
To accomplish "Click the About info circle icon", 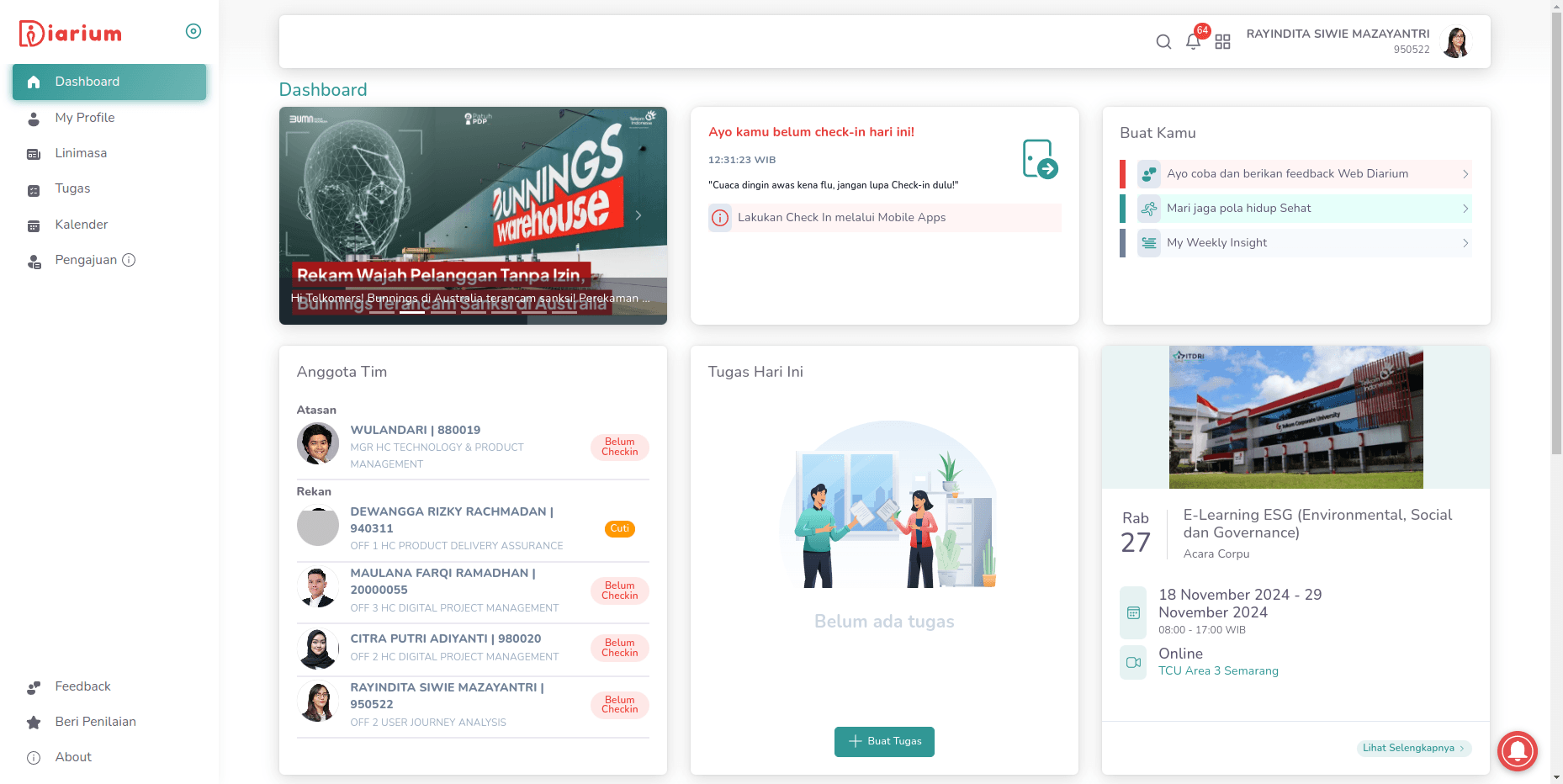I will pyautogui.click(x=34, y=758).
